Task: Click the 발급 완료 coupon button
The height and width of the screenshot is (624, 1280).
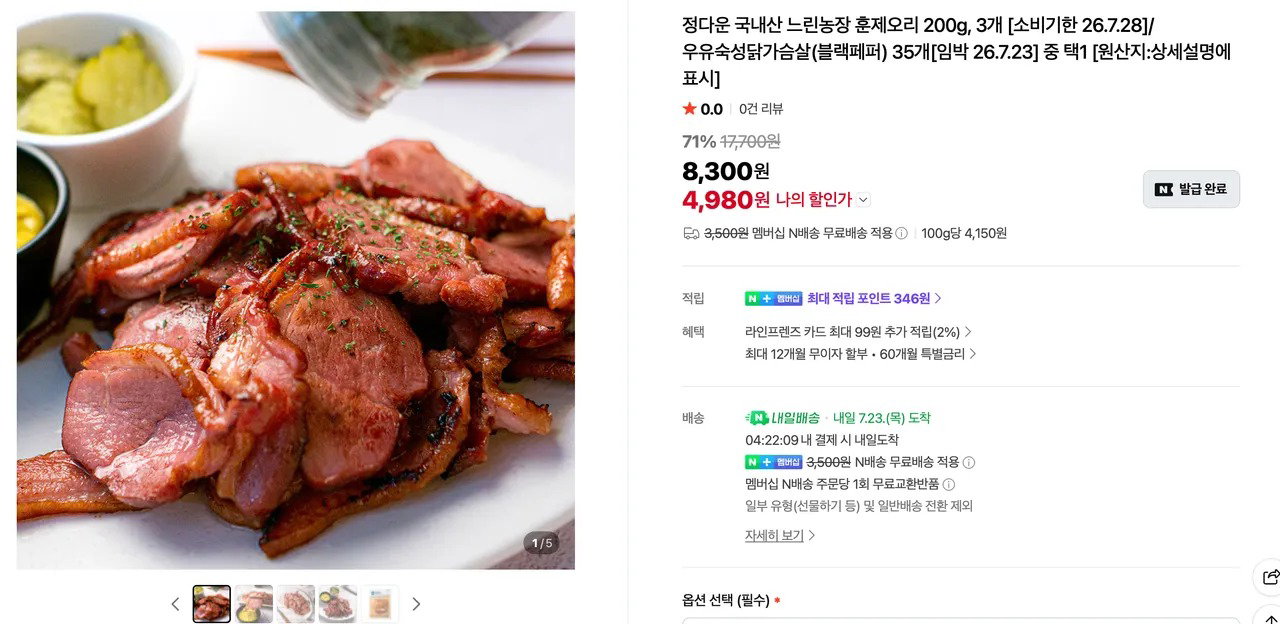Action: point(1191,189)
